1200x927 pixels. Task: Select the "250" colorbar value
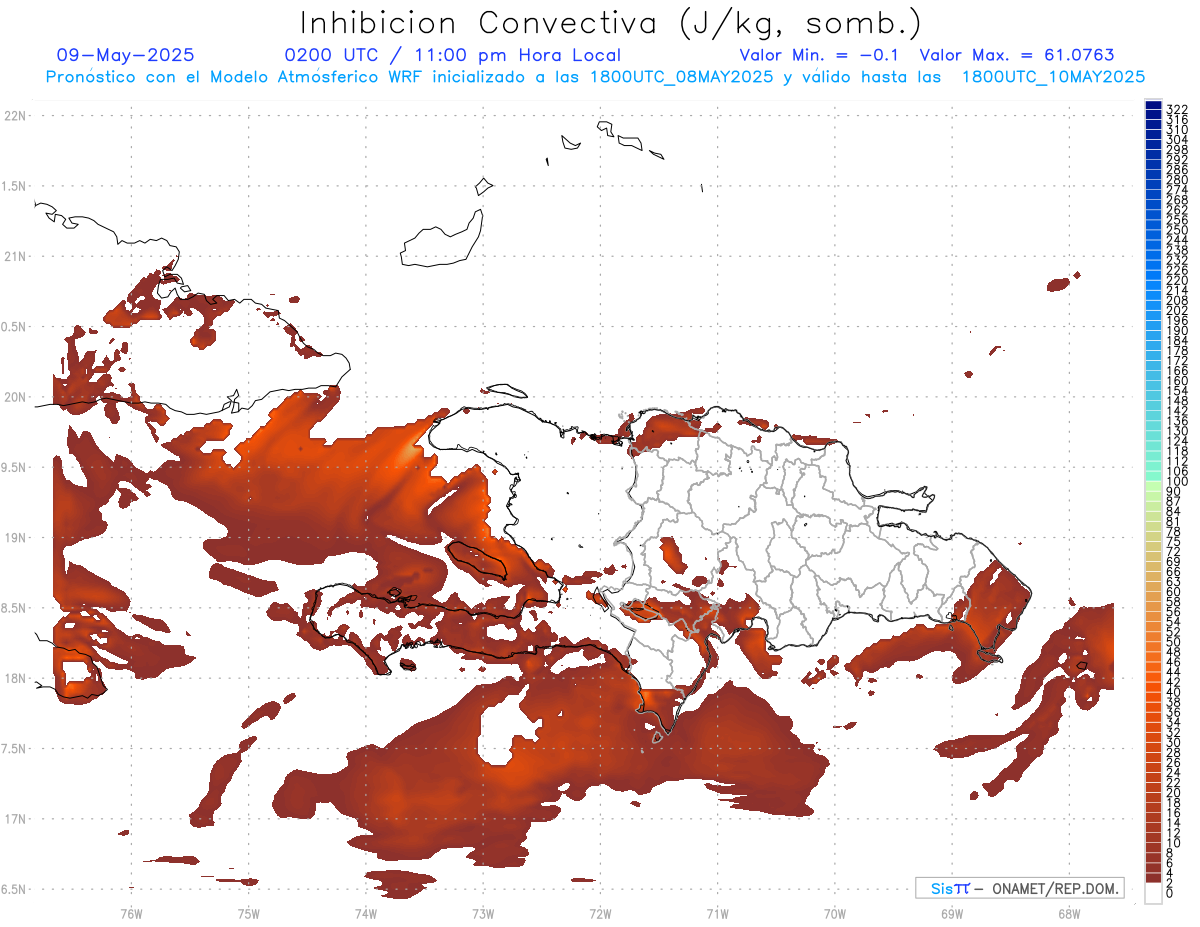point(1177,230)
